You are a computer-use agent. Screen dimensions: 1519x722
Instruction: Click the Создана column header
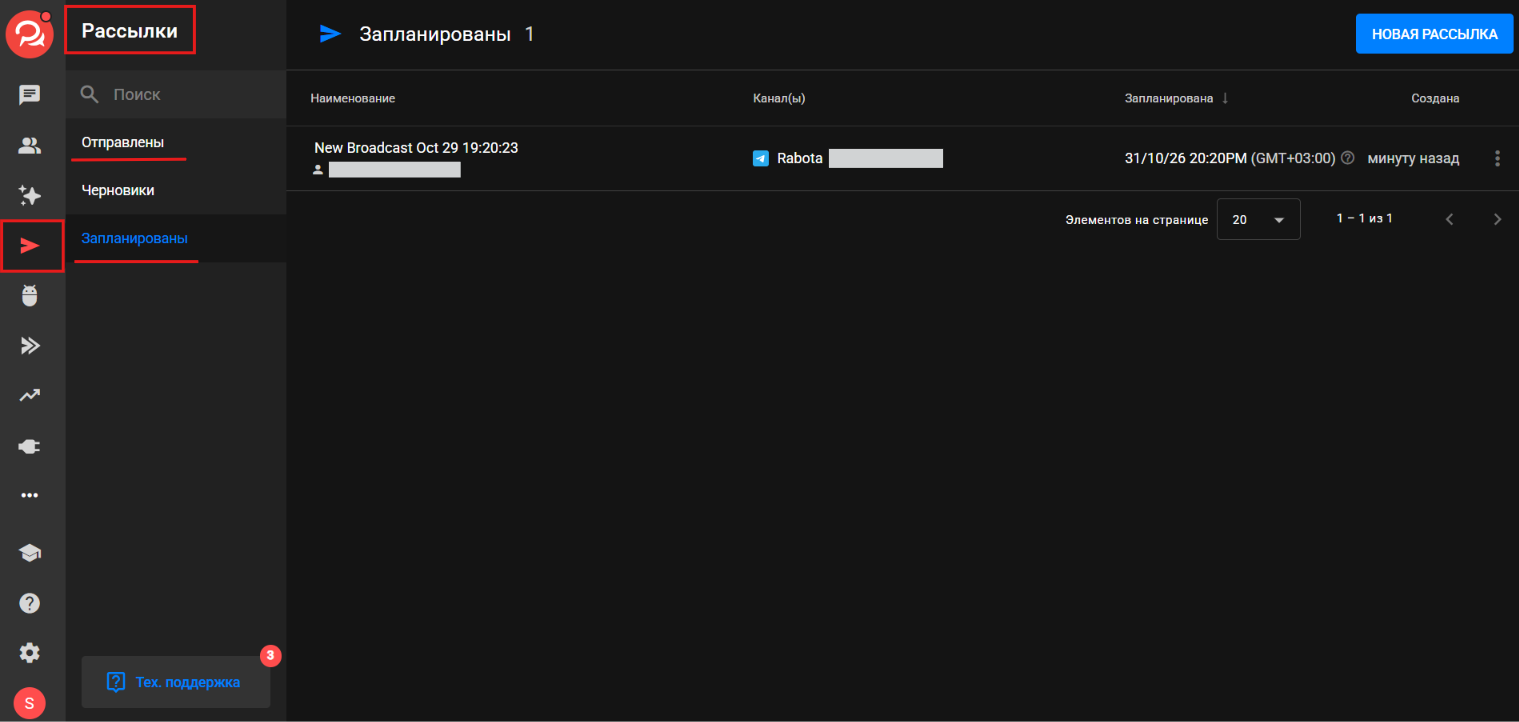pyautogui.click(x=1435, y=98)
